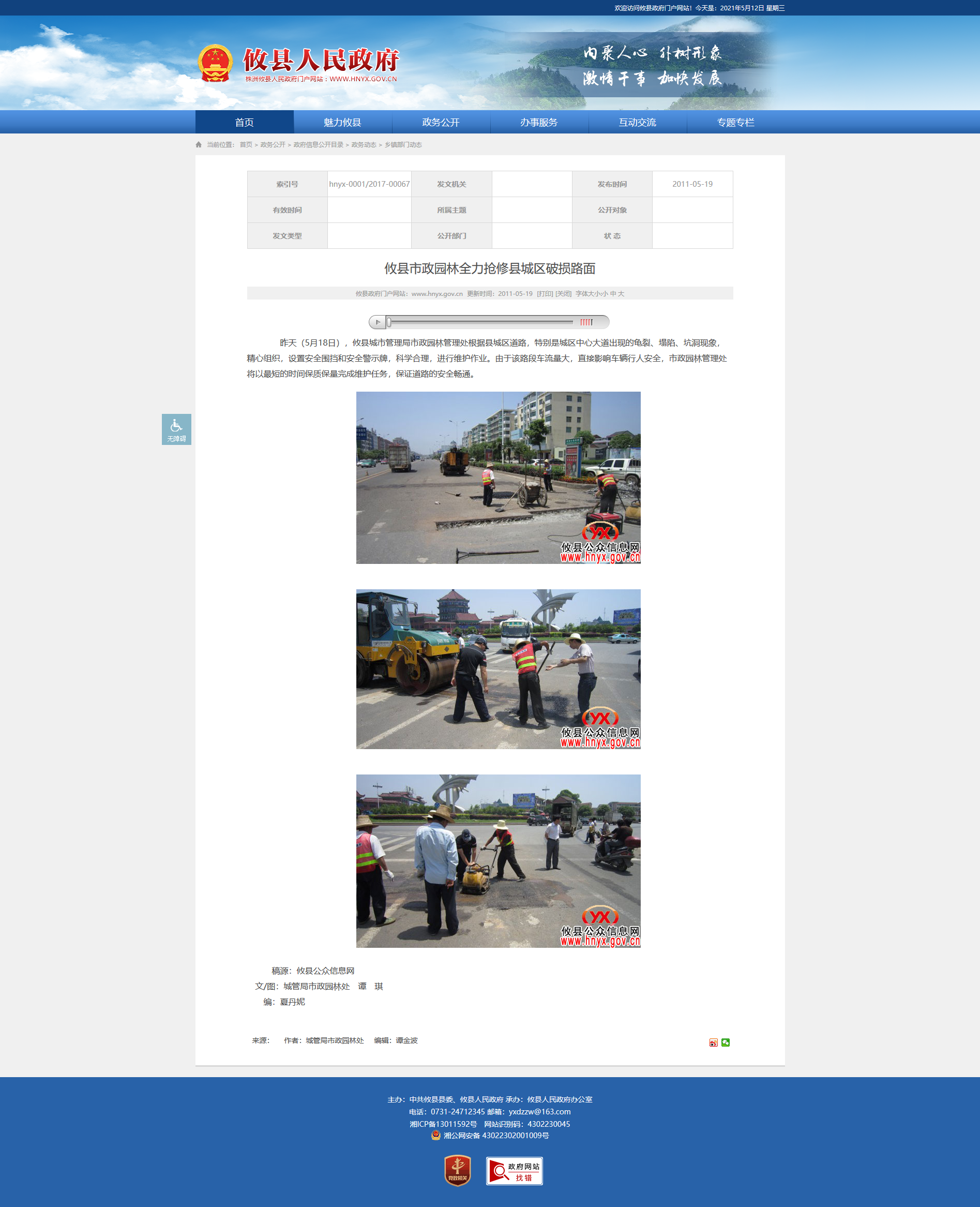980x1207 pixels.
Task: Click the road roller repair photo
Action: tap(498, 669)
